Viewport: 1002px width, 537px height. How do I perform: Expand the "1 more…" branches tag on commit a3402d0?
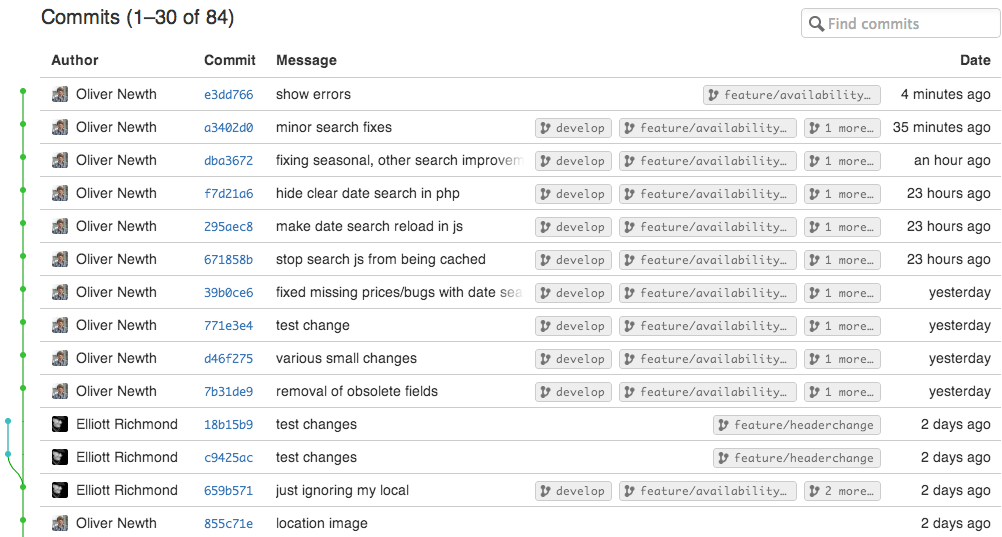coord(842,128)
